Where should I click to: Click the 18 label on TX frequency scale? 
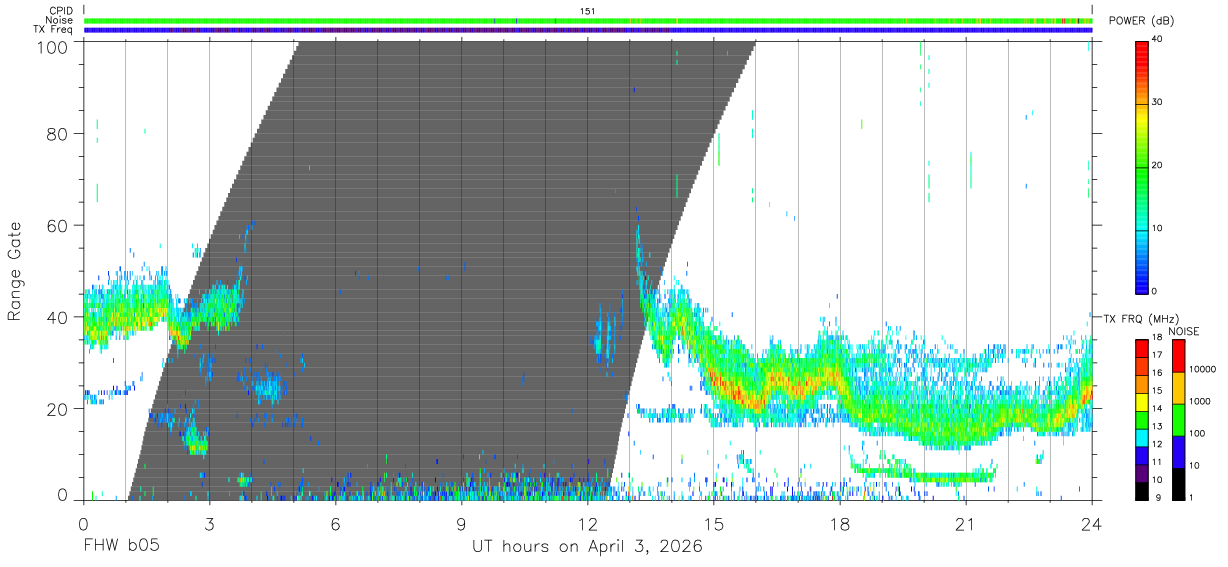pyautogui.click(x=1156, y=338)
